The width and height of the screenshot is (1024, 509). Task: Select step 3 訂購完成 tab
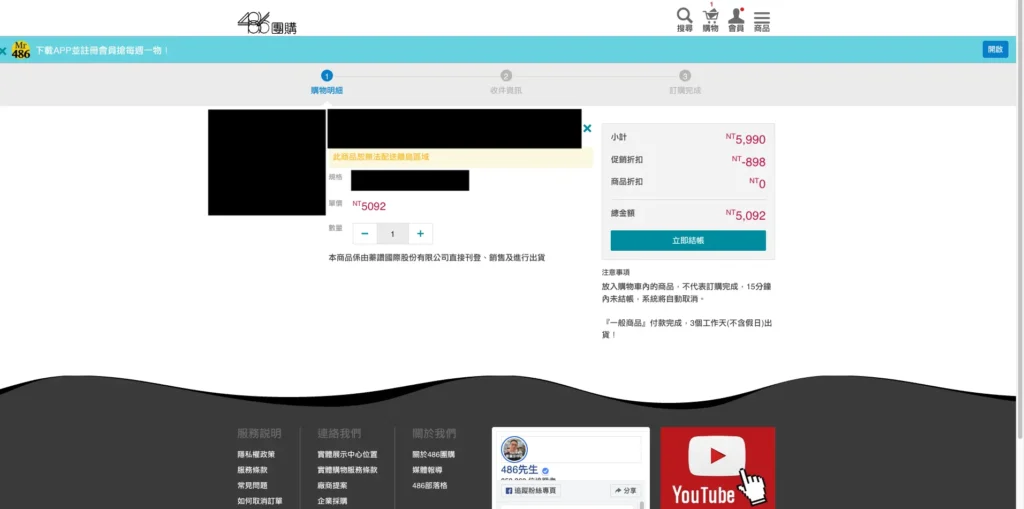684,83
